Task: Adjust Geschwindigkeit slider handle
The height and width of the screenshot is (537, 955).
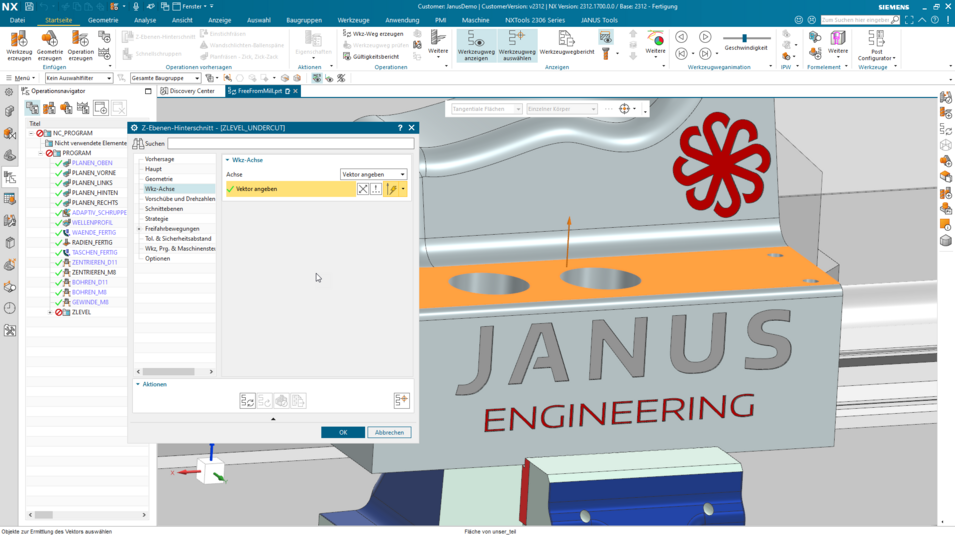Action: [x=744, y=38]
